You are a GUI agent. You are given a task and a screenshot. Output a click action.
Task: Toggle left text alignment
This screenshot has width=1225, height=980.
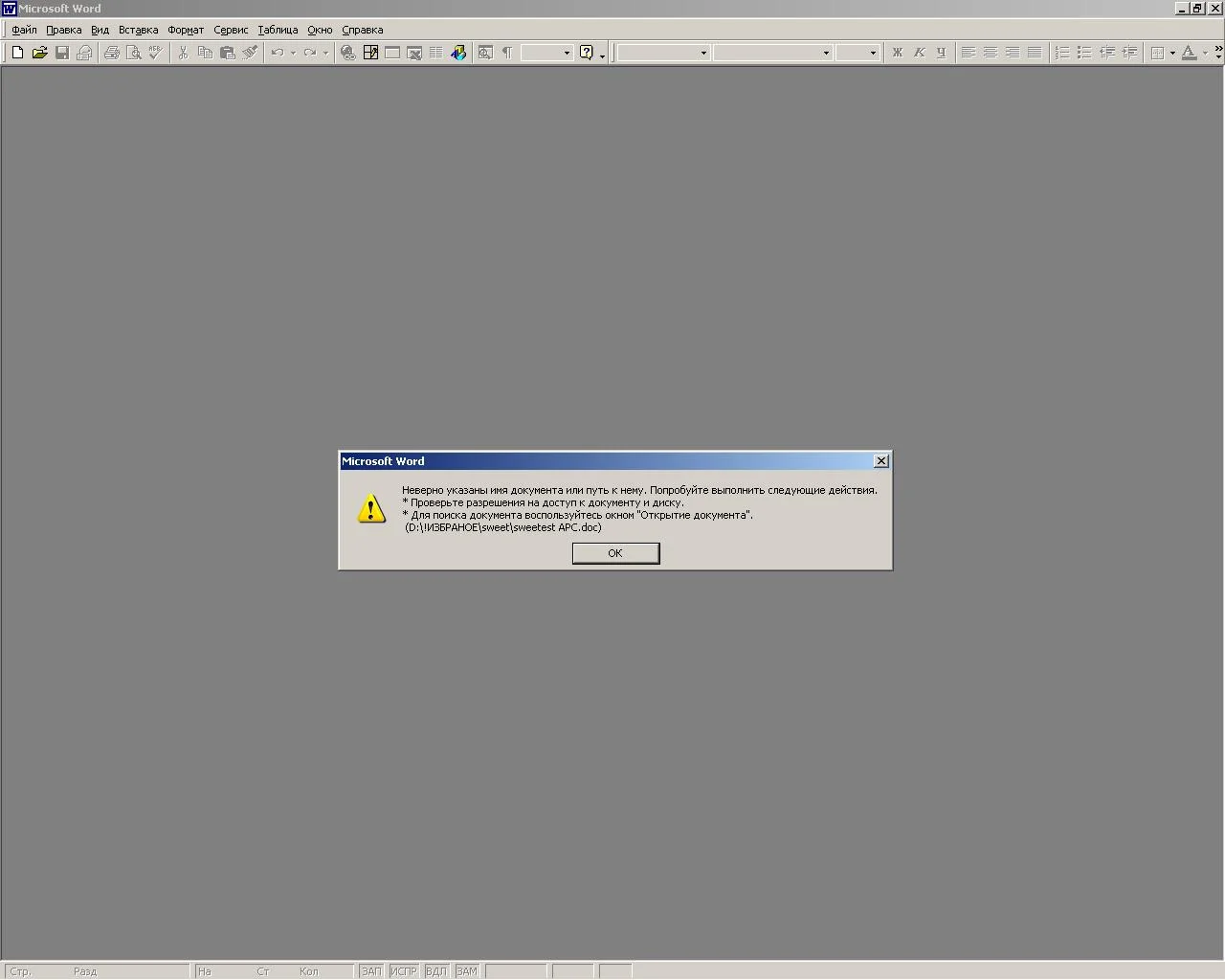(969, 53)
